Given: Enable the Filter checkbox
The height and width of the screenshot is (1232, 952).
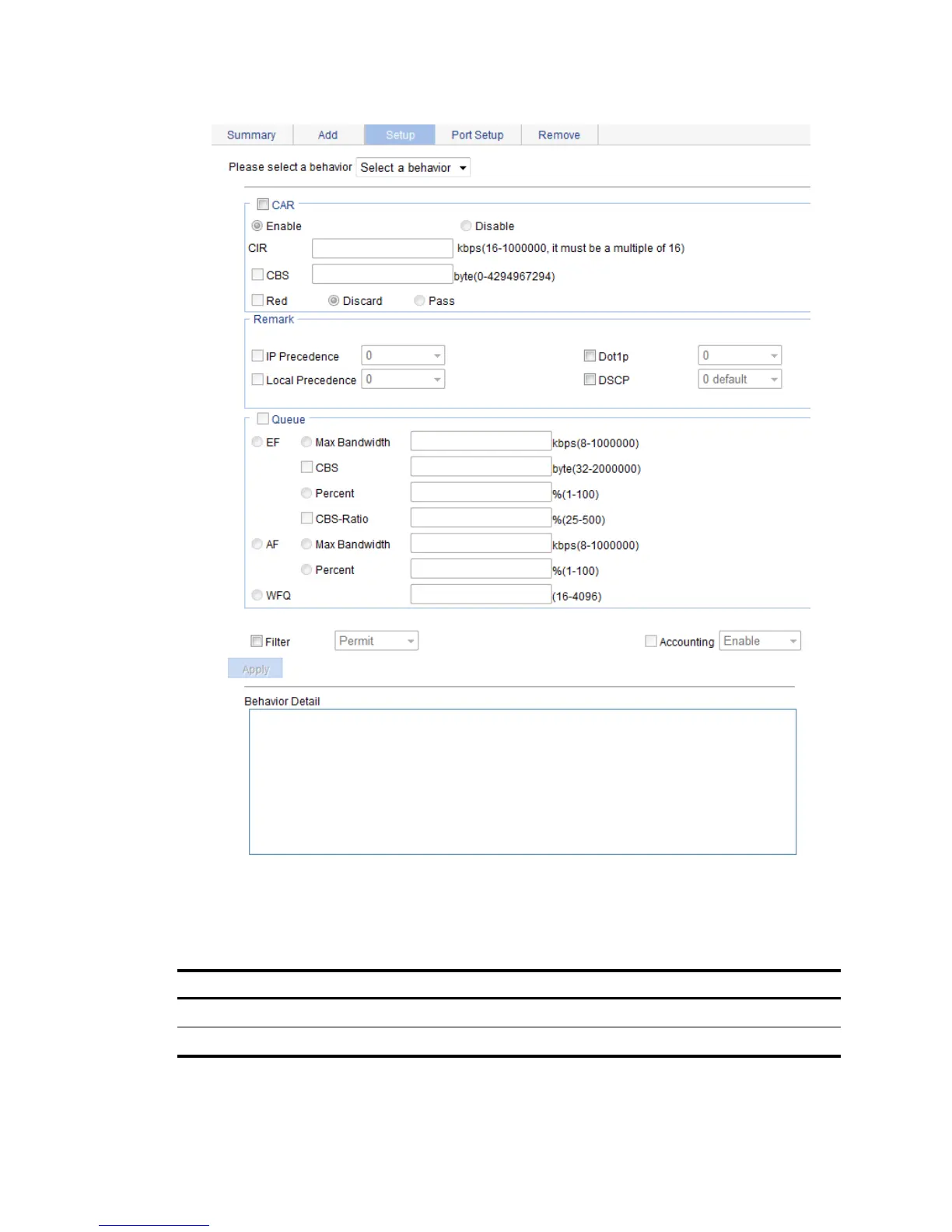Looking at the screenshot, I should [x=257, y=641].
